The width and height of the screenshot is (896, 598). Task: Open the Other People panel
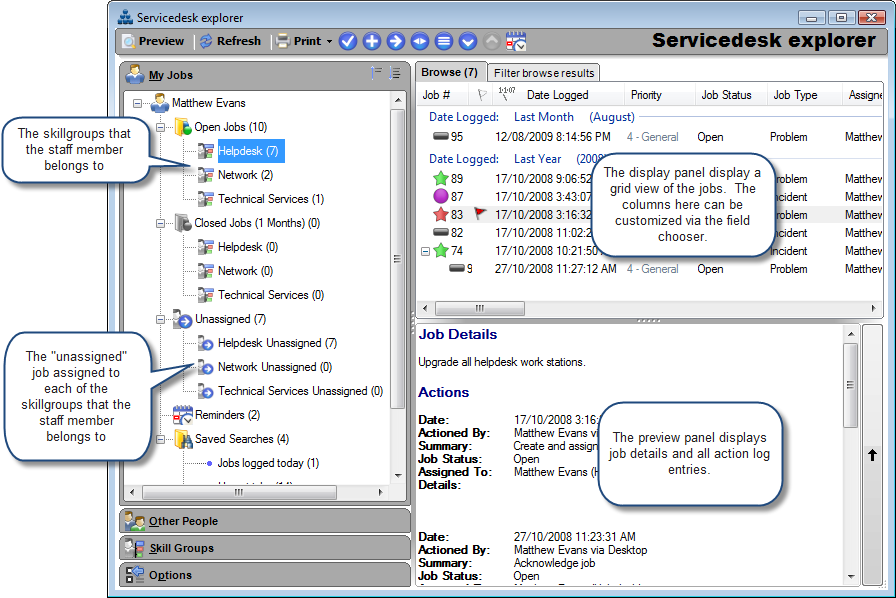265,521
